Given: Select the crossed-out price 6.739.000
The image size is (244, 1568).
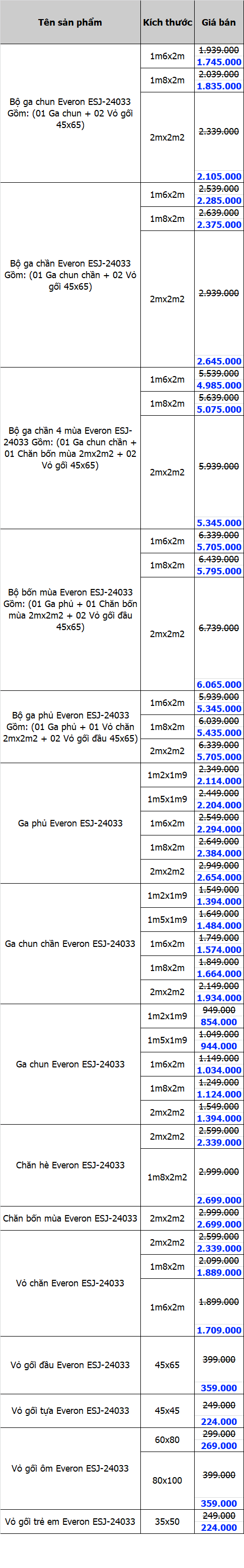Looking at the screenshot, I should tap(219, 628).
